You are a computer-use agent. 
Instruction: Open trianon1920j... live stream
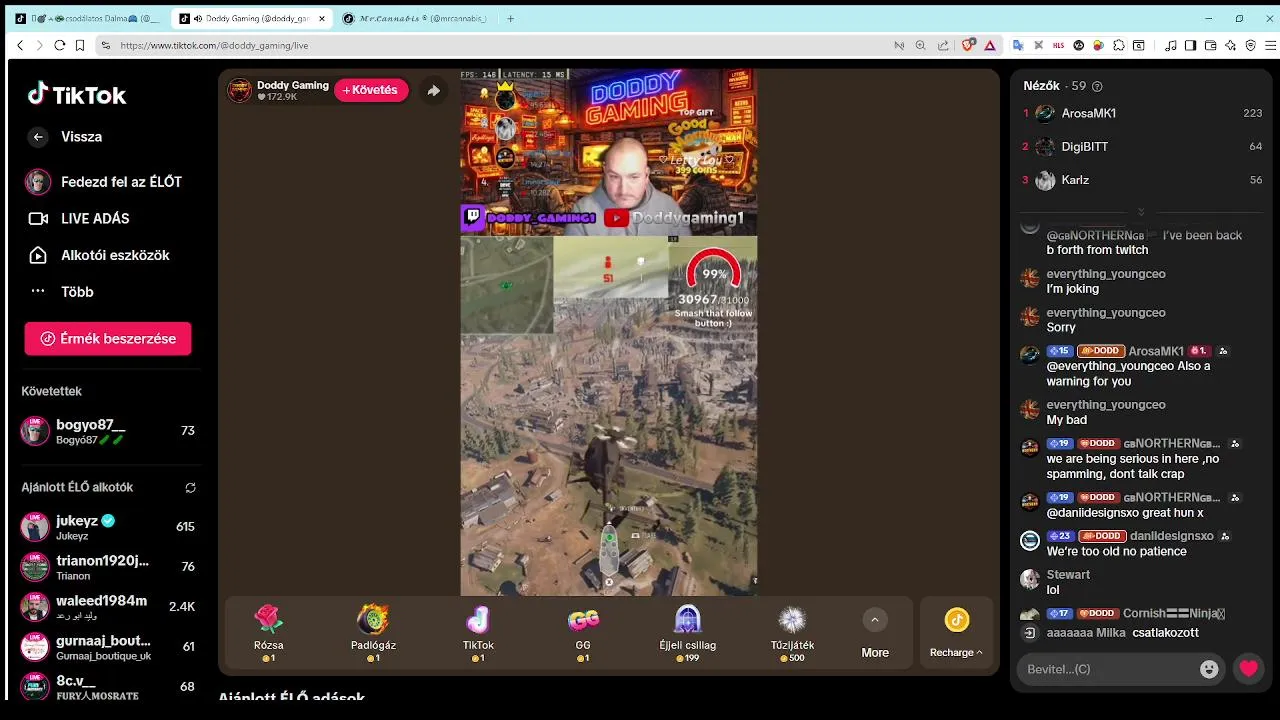108,567
